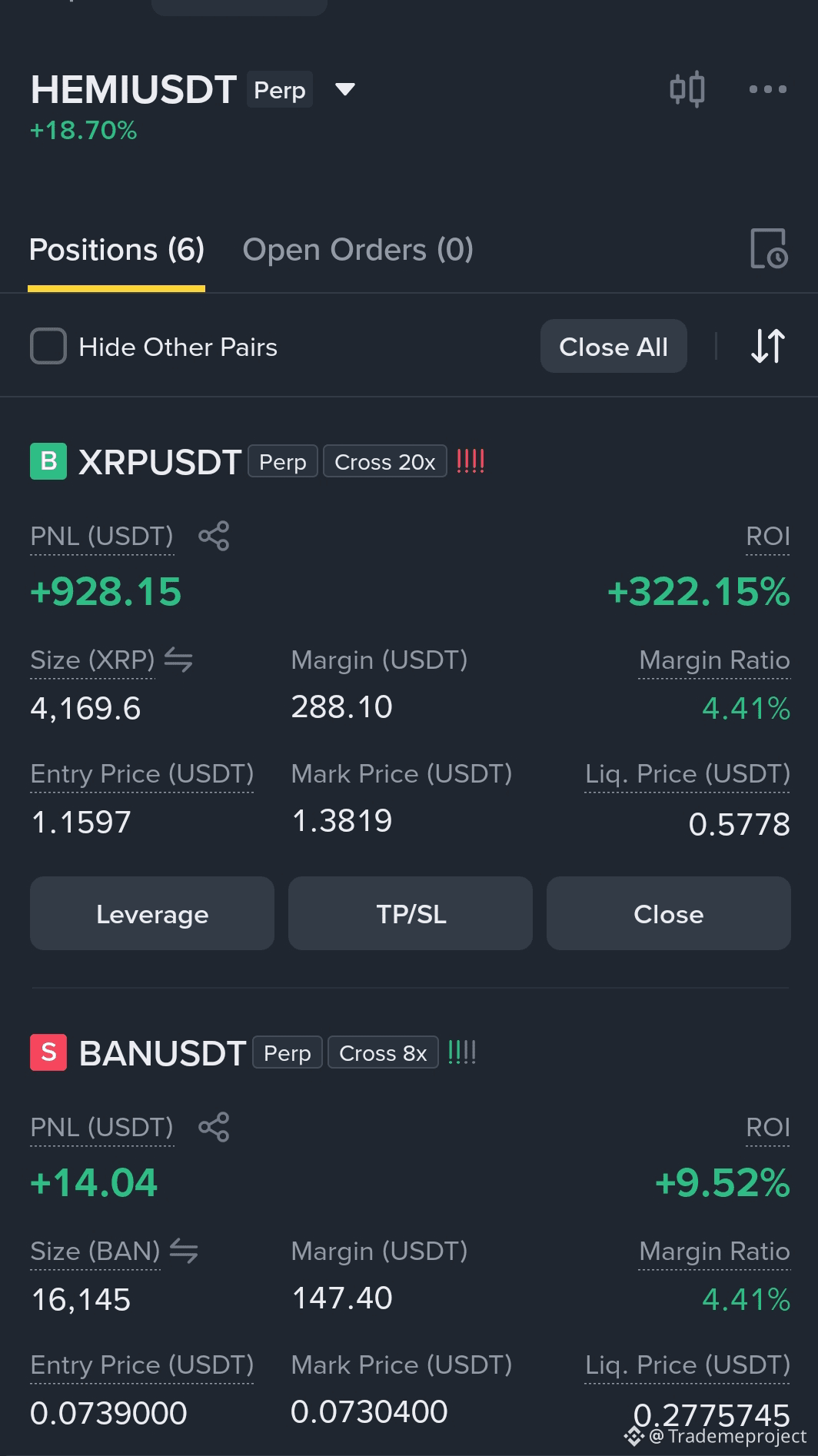Open order history clock icon
Viewport: 818px width, 1456px height.
click(768, 249)
